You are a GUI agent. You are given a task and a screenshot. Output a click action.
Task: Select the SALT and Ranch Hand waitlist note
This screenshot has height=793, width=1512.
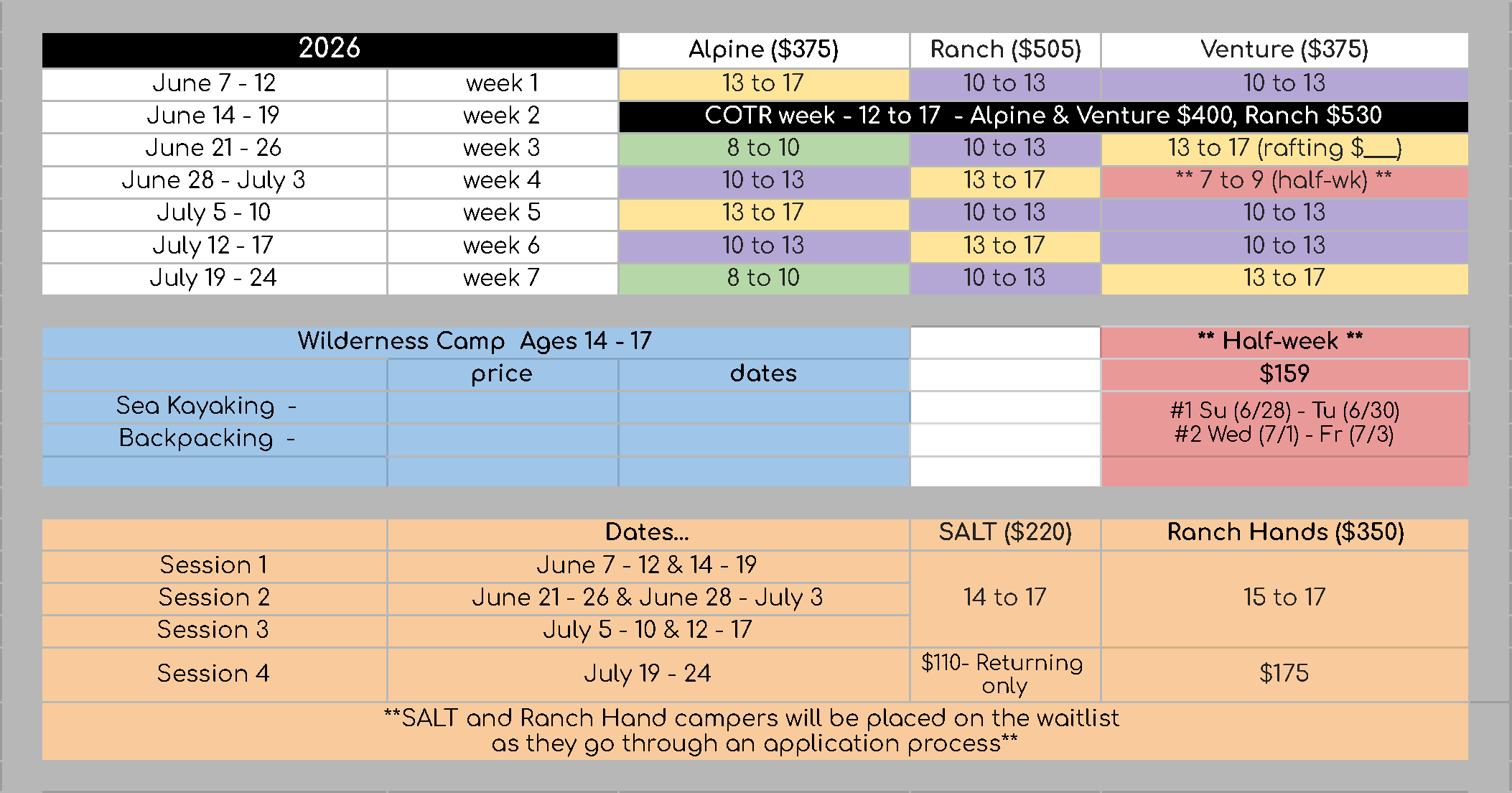click(x=754, y=731)
